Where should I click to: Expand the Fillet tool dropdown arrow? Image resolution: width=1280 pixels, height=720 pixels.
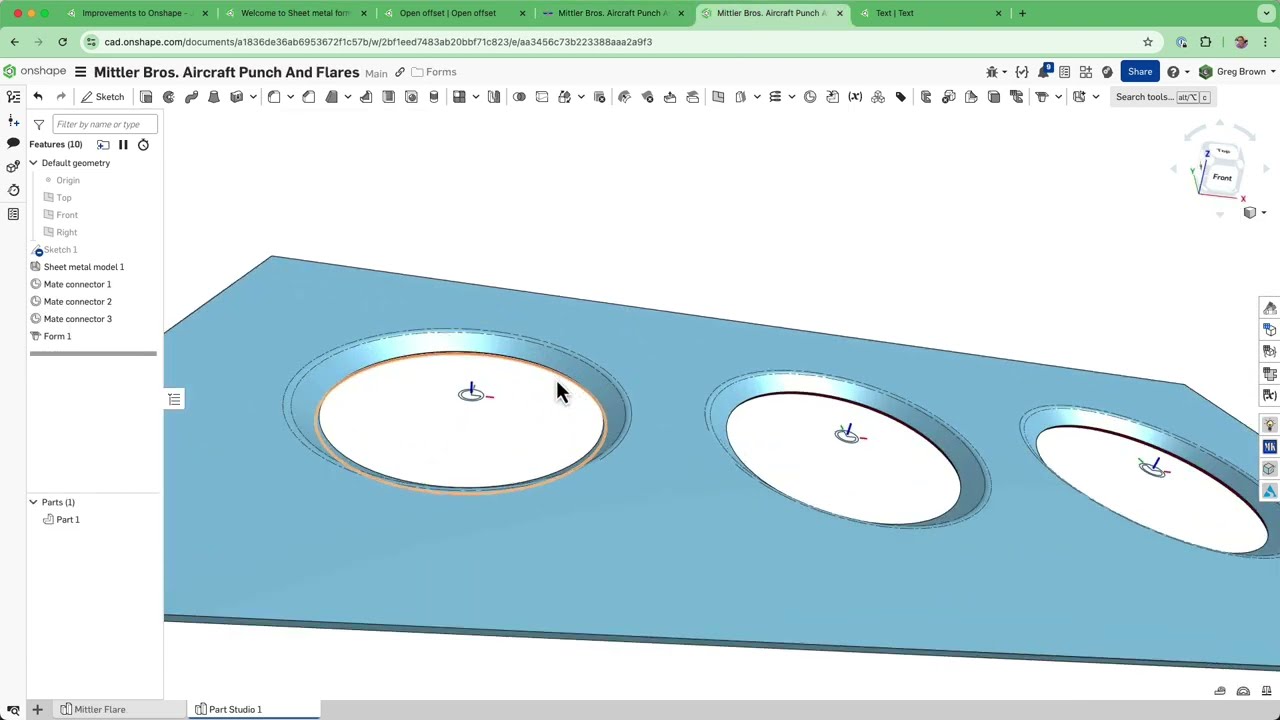(x=290, y=97)
